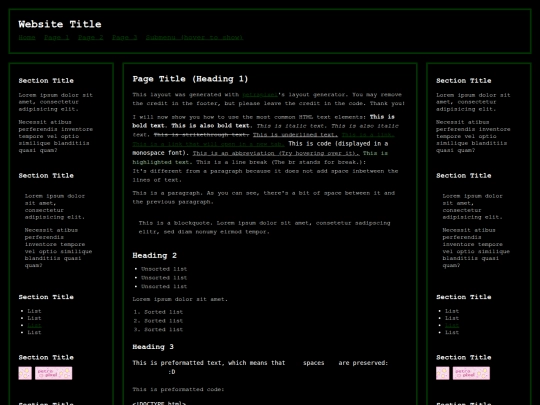Click the blockquote text in main column

(264, 227)
